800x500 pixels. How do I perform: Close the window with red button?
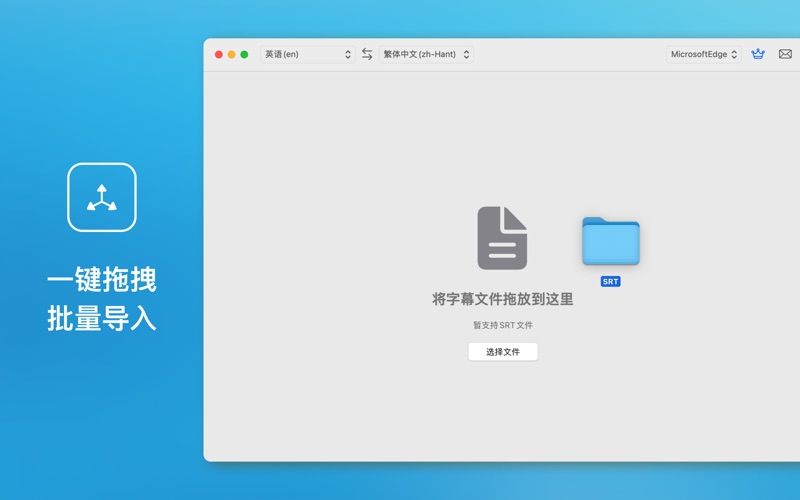pyautogui.click(x=218, y=55)
